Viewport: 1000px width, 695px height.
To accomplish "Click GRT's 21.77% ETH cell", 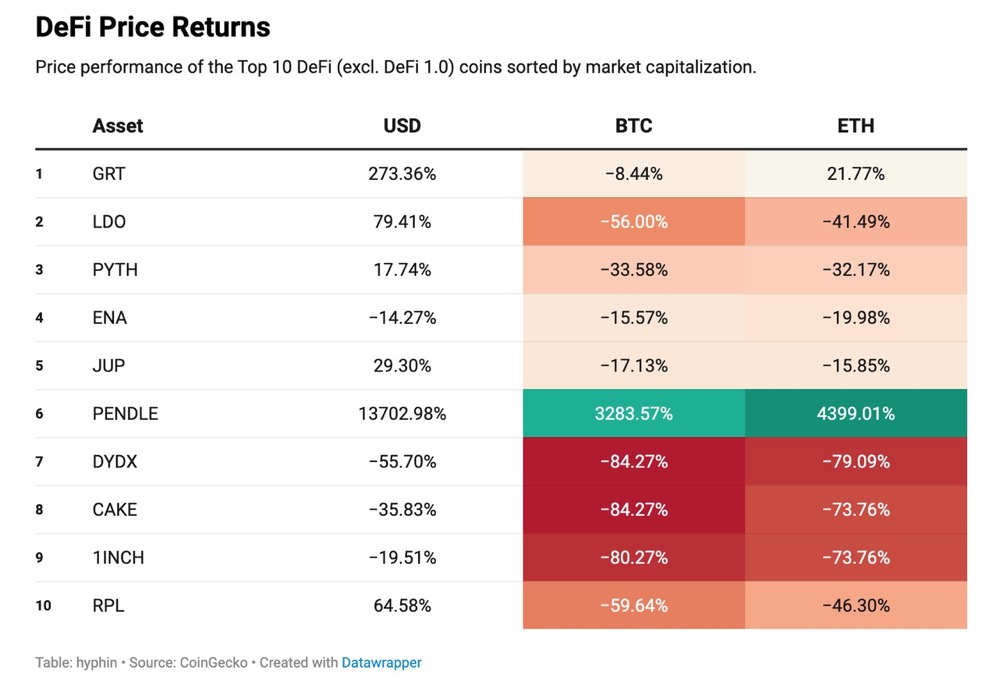I will (855, 174).
